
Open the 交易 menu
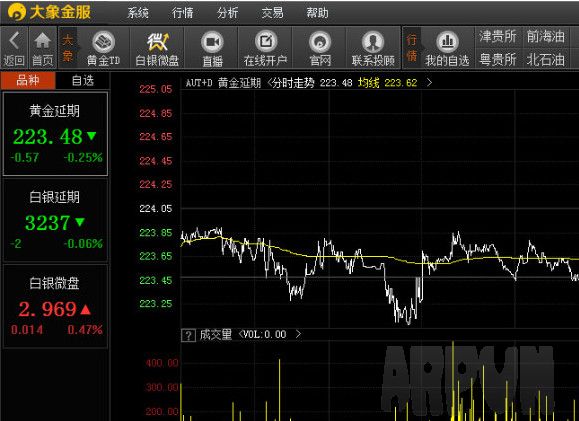272,13
